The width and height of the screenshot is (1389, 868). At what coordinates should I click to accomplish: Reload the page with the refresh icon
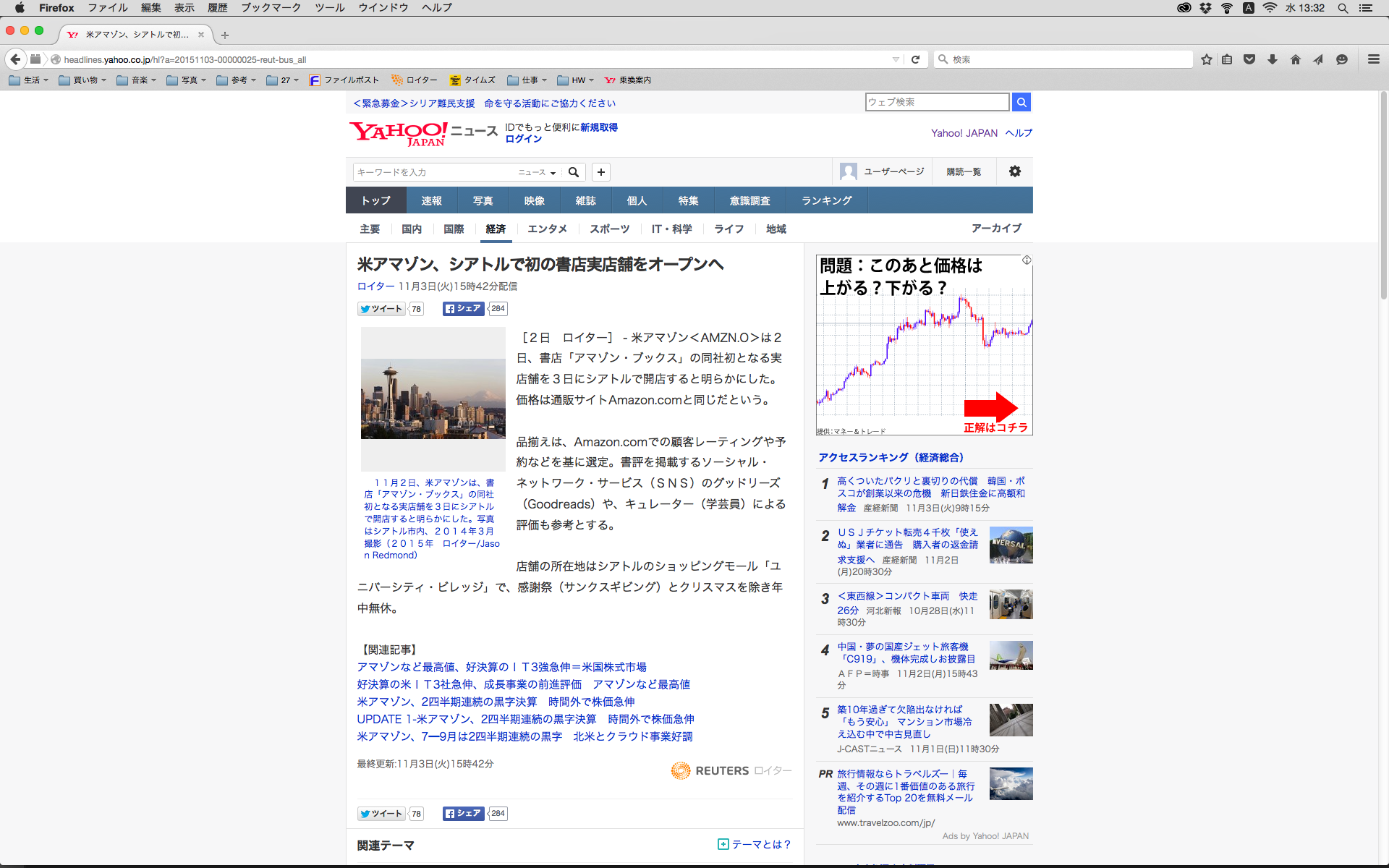coord(915,59)
